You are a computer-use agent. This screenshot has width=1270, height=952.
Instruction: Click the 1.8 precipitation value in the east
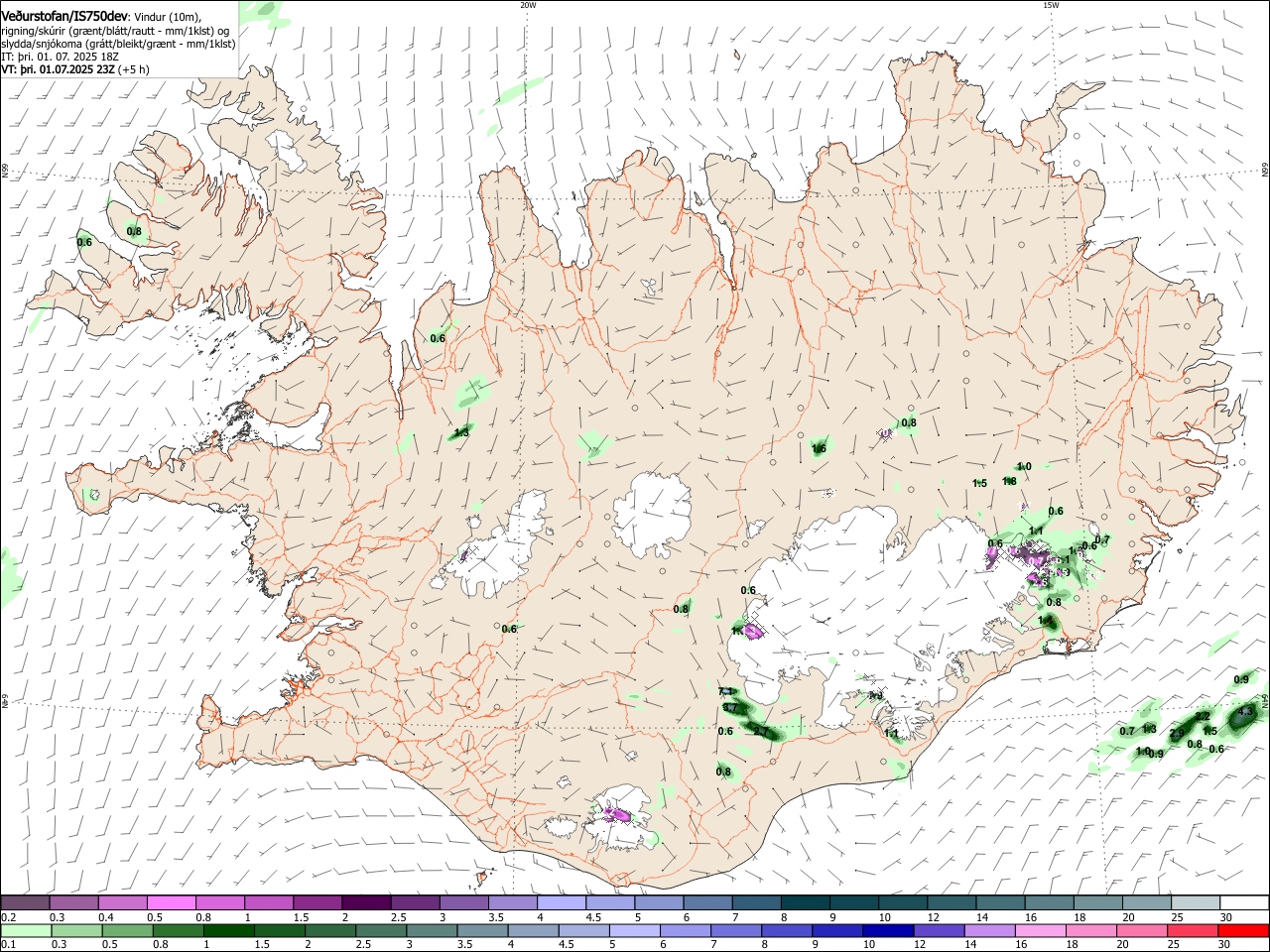[x=1010, y=481]
